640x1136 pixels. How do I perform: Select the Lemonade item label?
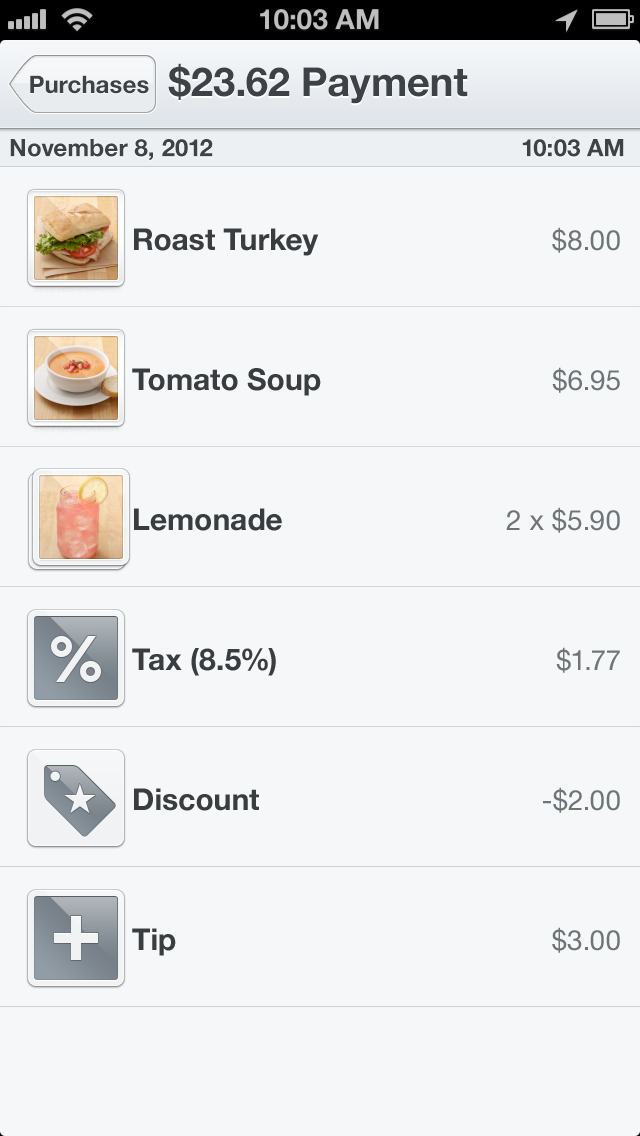207,520
